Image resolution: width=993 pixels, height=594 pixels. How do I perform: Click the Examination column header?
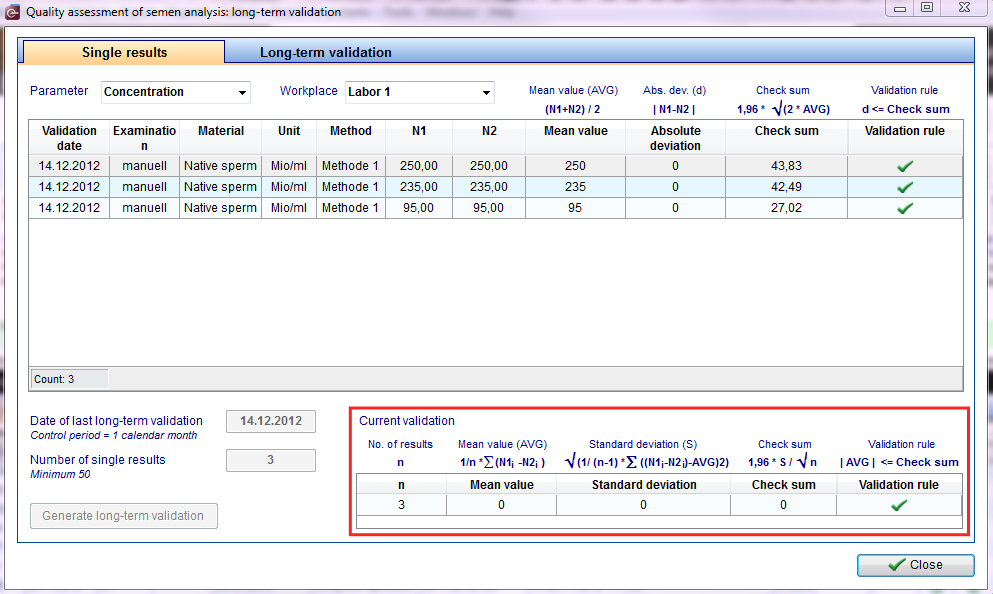coord(144,138)
